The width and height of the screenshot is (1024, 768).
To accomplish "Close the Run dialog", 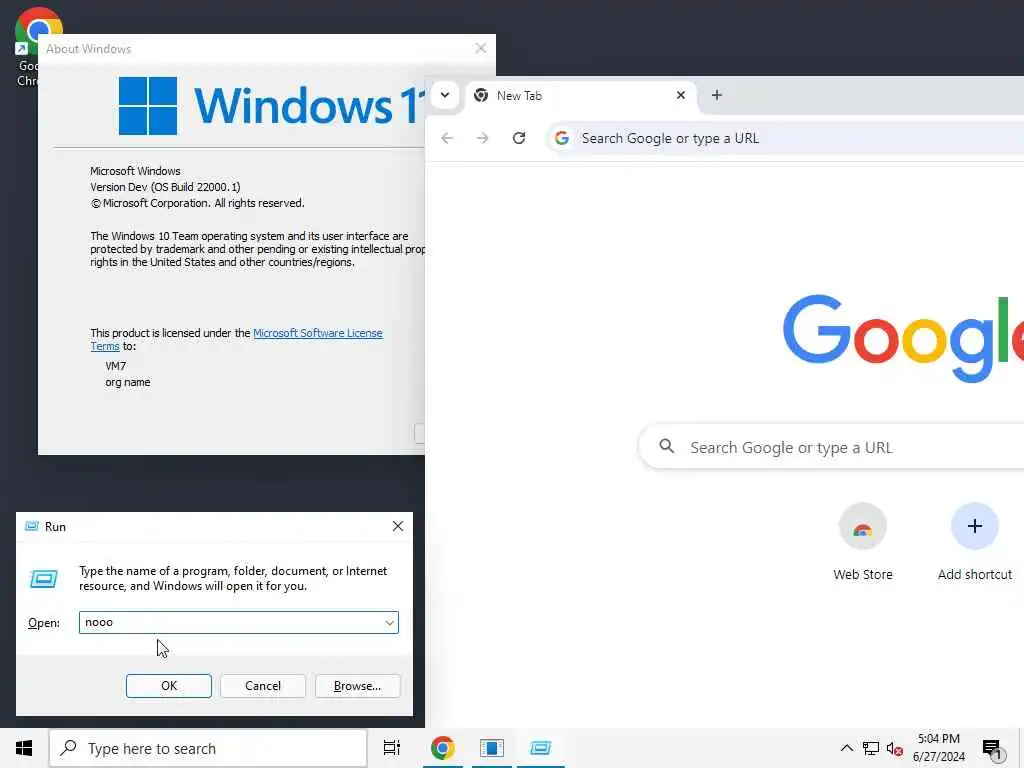I will pos(398,526).
